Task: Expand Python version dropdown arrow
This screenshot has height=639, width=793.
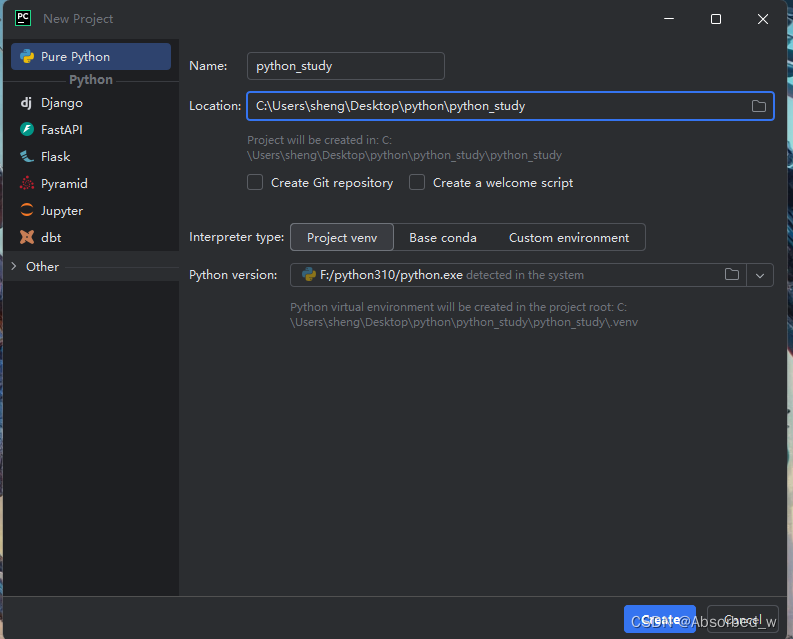Action: pyautogui.click(x=760, y=275)
